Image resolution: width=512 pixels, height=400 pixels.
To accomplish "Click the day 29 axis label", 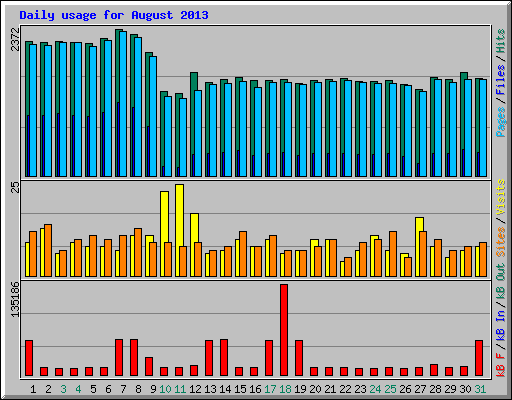I will 450,389.
